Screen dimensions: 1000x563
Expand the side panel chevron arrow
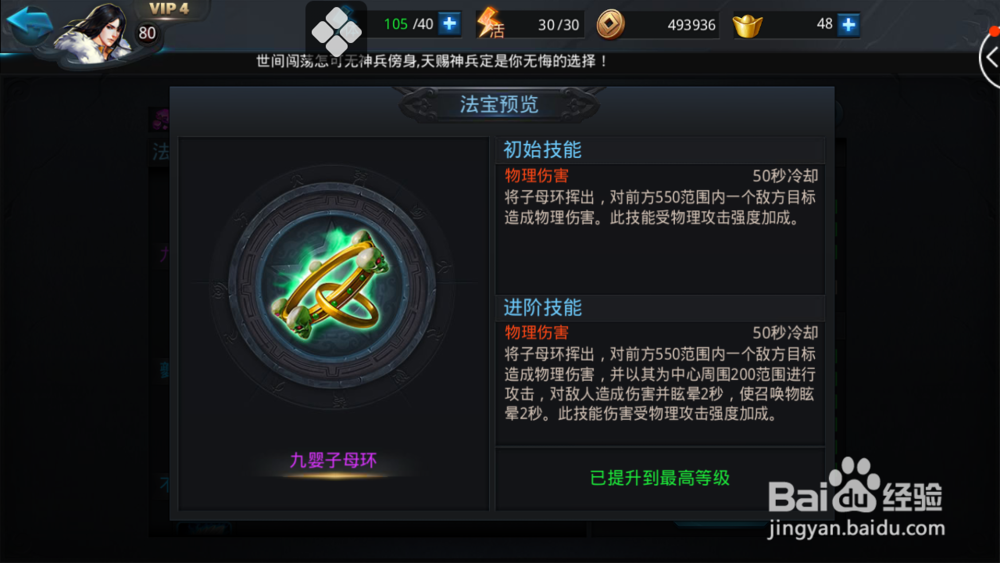point(990,58)
